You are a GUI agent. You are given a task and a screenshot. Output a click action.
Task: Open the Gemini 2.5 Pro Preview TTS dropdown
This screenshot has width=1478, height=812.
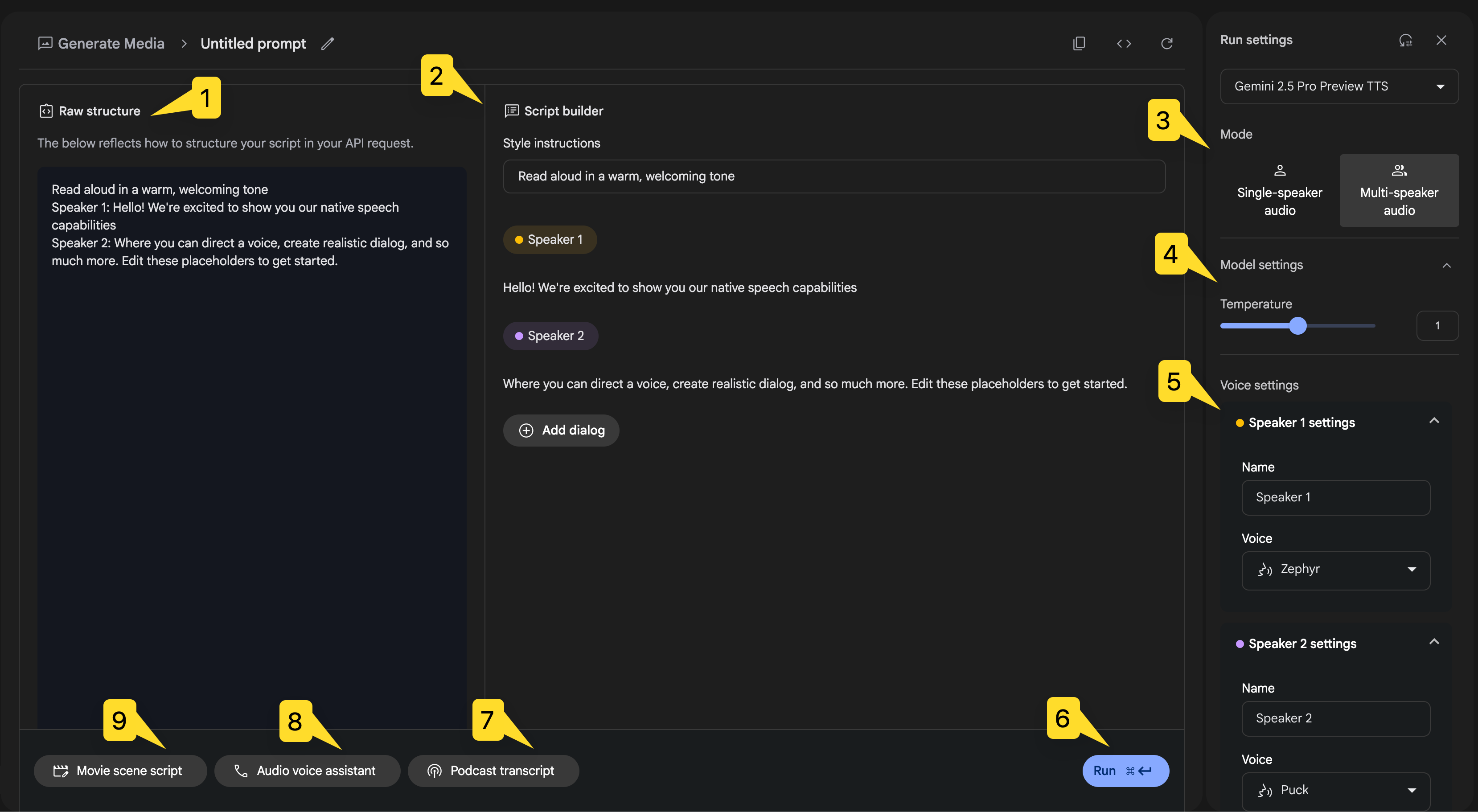point(1338,86)
